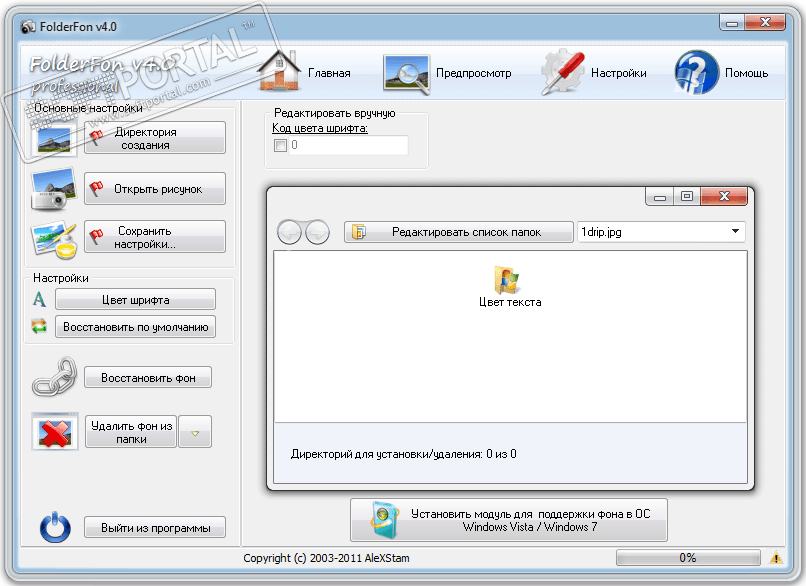Image resolution: width=806 pixels, height=586 pixels.
Task: Install the Windows Vista / Windows 7 background module
Action: 509,520
